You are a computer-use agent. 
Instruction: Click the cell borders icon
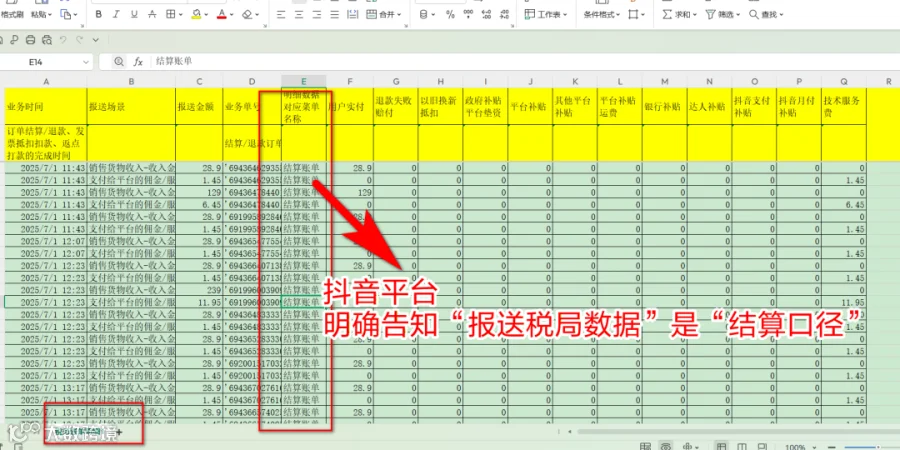point(170,14)
